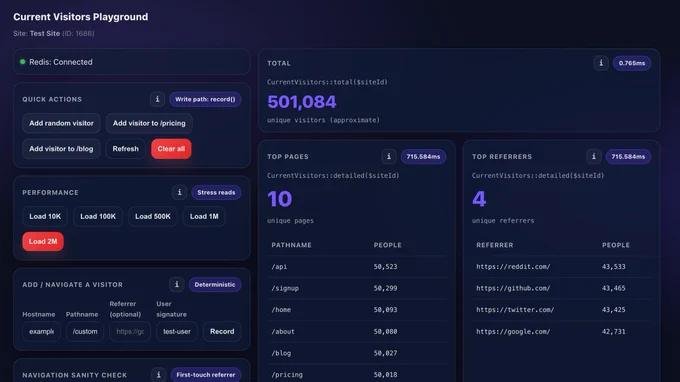Click the https://reddit.com/ referrer row
The height and width of the screenshot is (382, 680).
point(562,267)
